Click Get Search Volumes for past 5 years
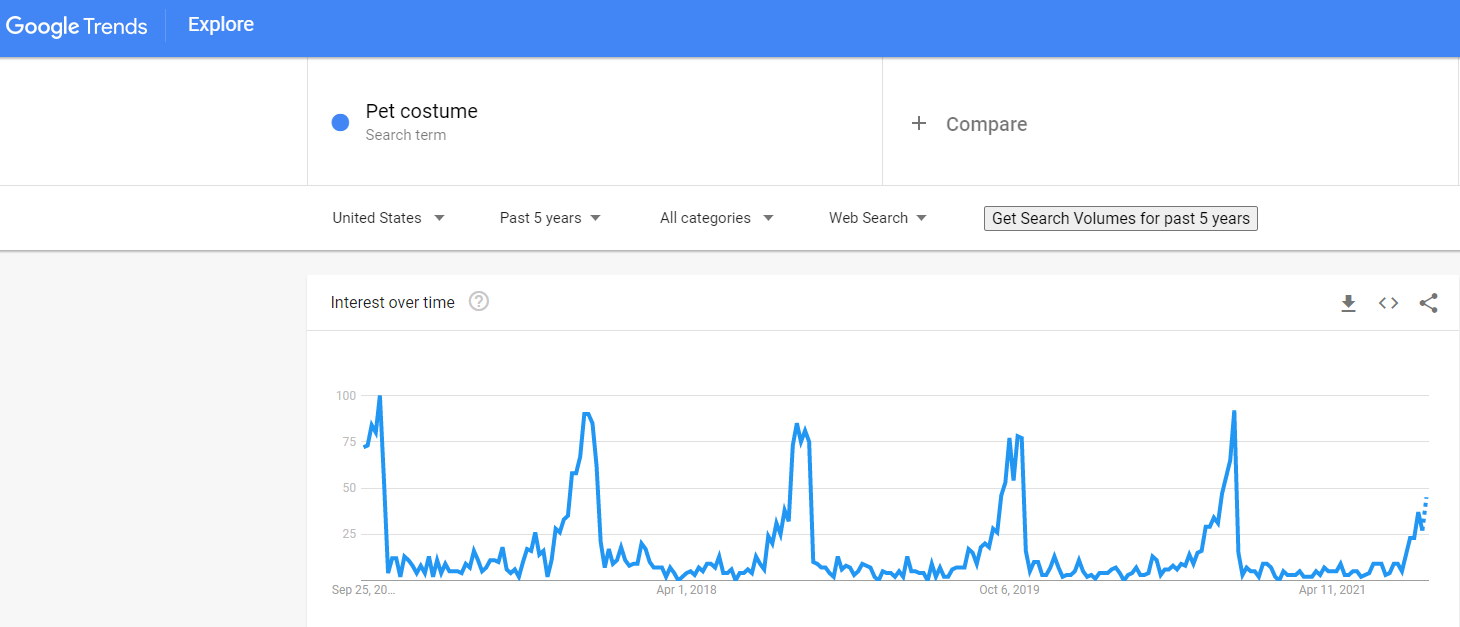 click(x=1121, y=218)
